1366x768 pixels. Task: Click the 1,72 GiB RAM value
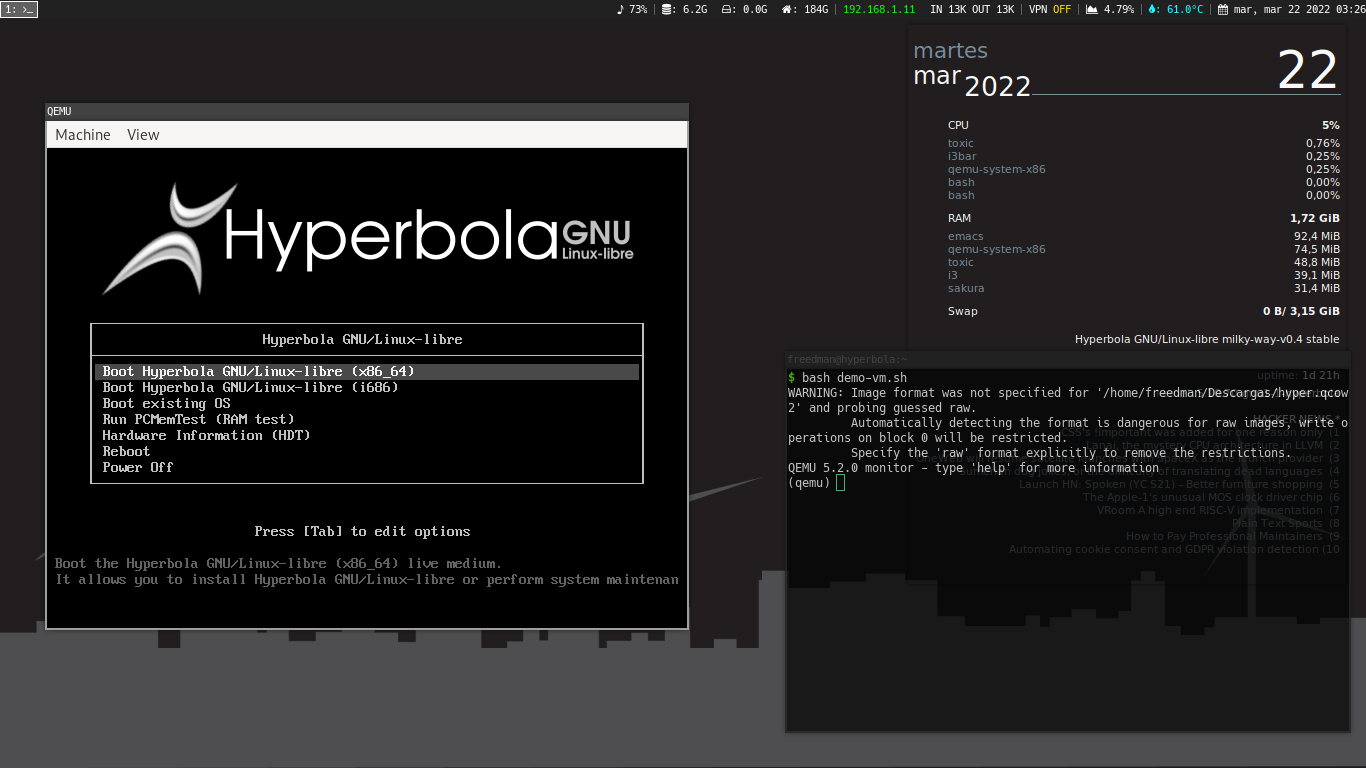point(1315,218)
